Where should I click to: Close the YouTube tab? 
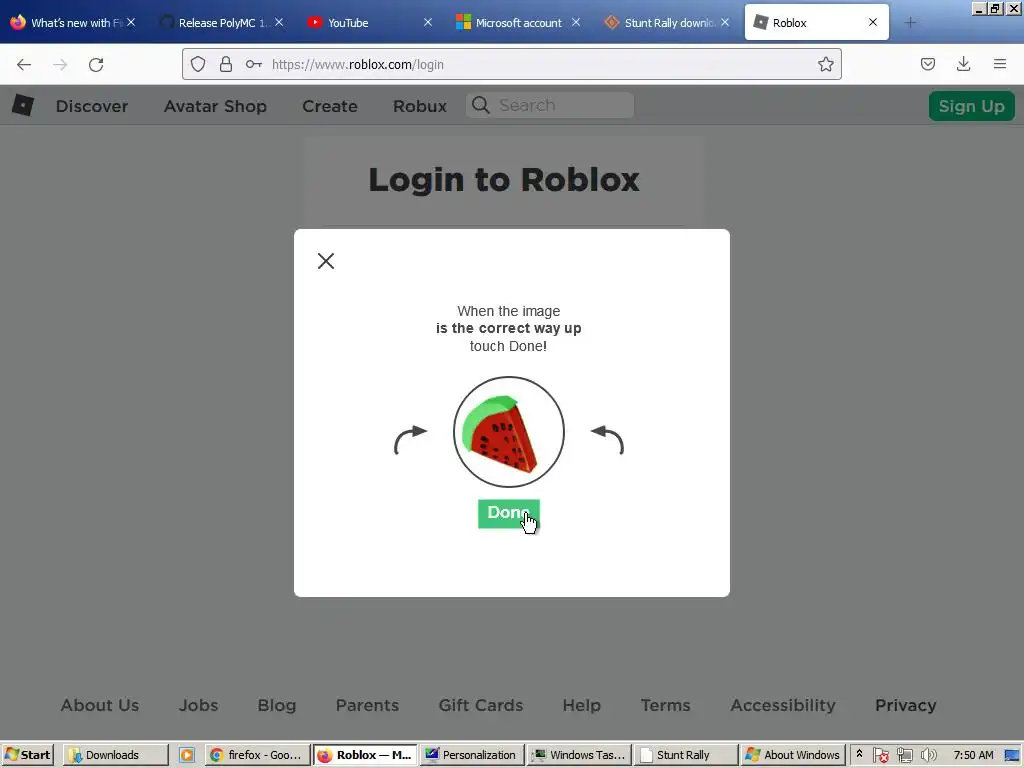tap(428, 22)
